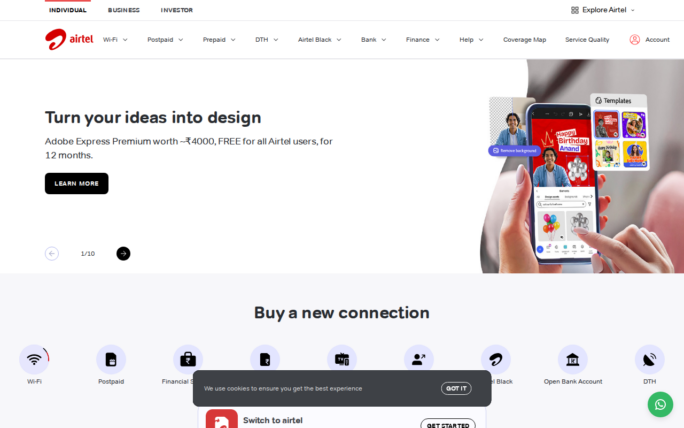Viewport: 684px width, 428px height.
Task: Open the Airtel Black dropdown
Action: [x=319, y=40]
